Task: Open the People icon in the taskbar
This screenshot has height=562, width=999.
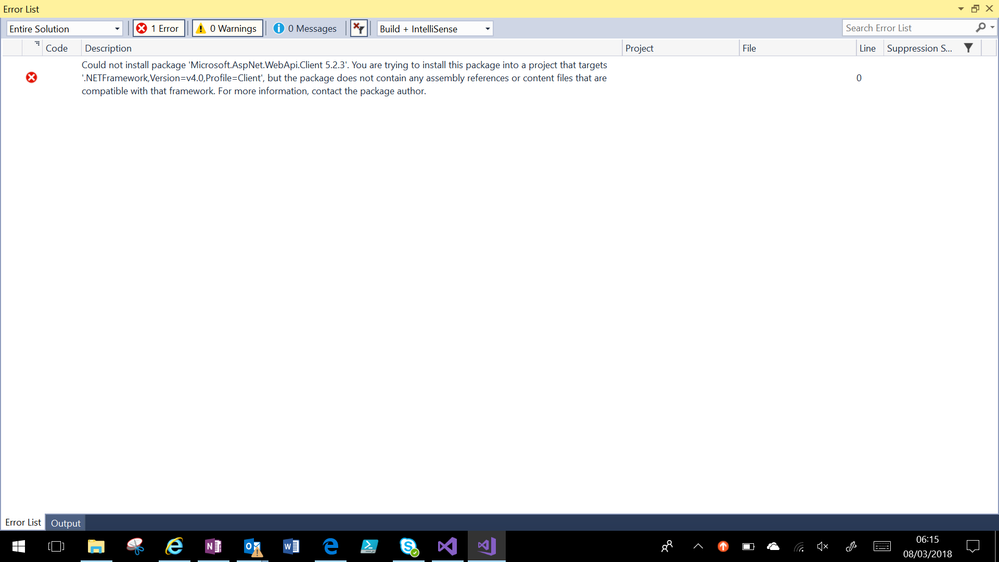Action: coord(667,547)
